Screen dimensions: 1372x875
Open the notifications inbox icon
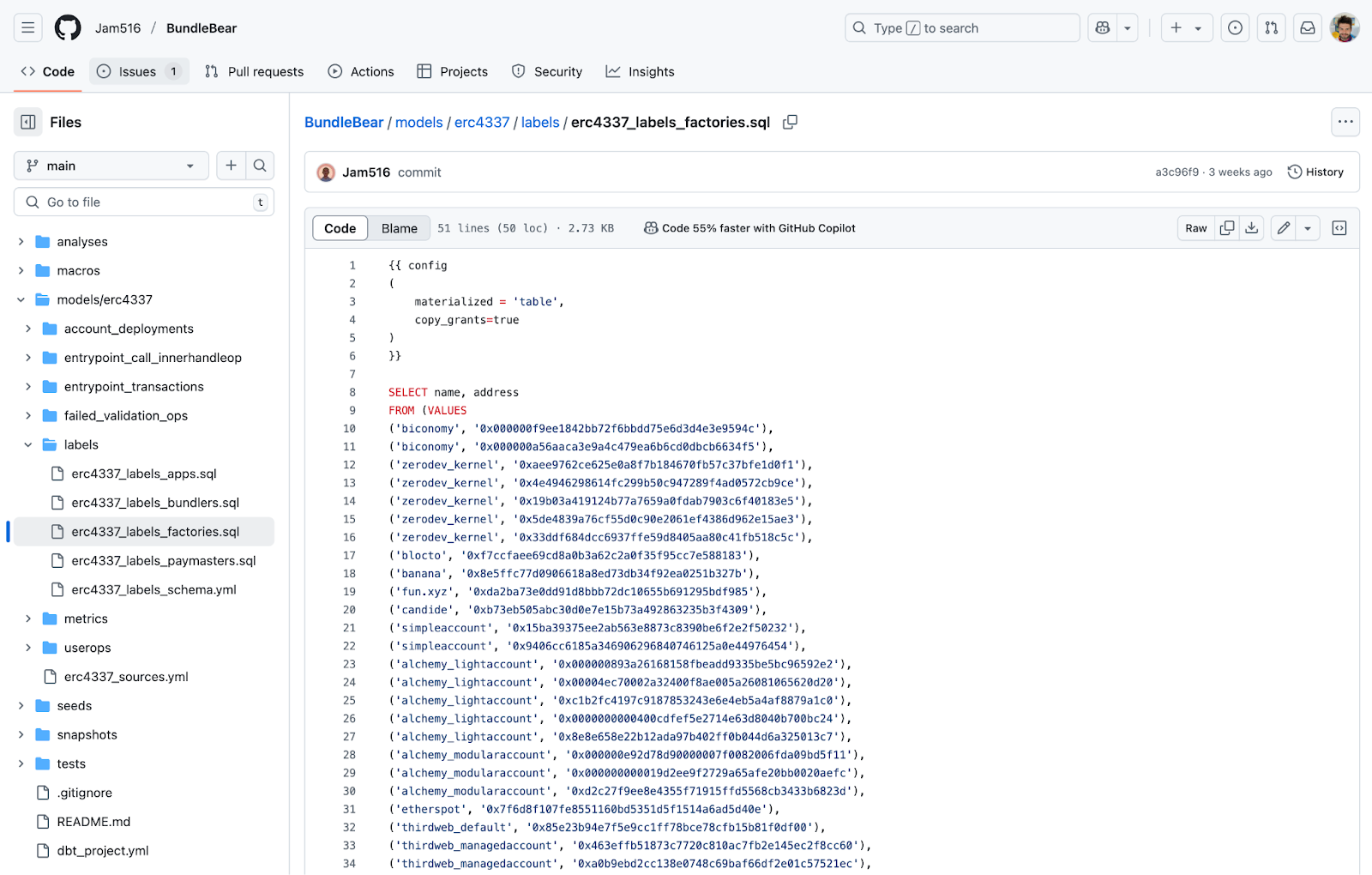click(x=1307, y=28)
